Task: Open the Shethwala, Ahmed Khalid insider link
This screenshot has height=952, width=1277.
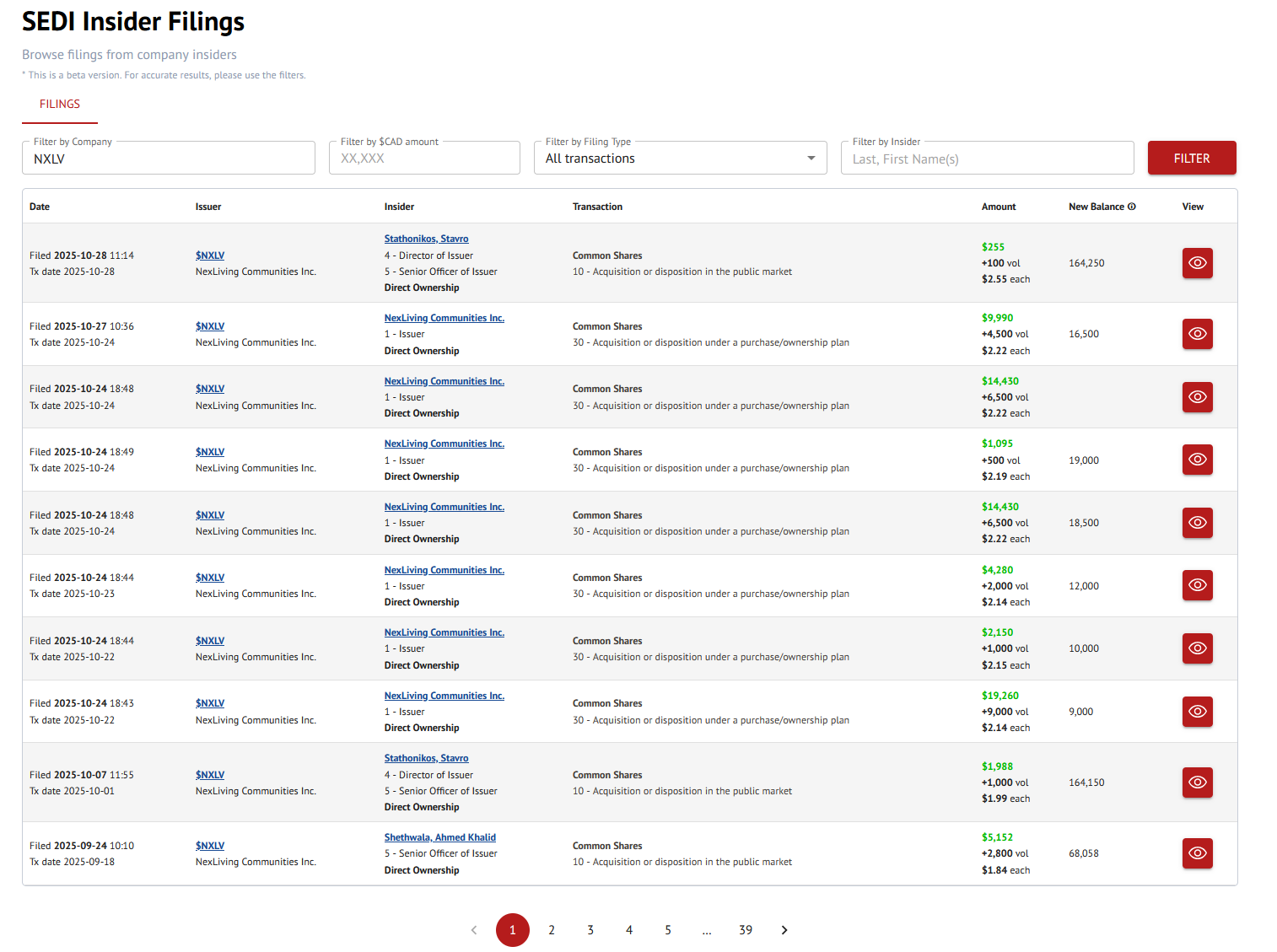Action: [x=440, y=838]
